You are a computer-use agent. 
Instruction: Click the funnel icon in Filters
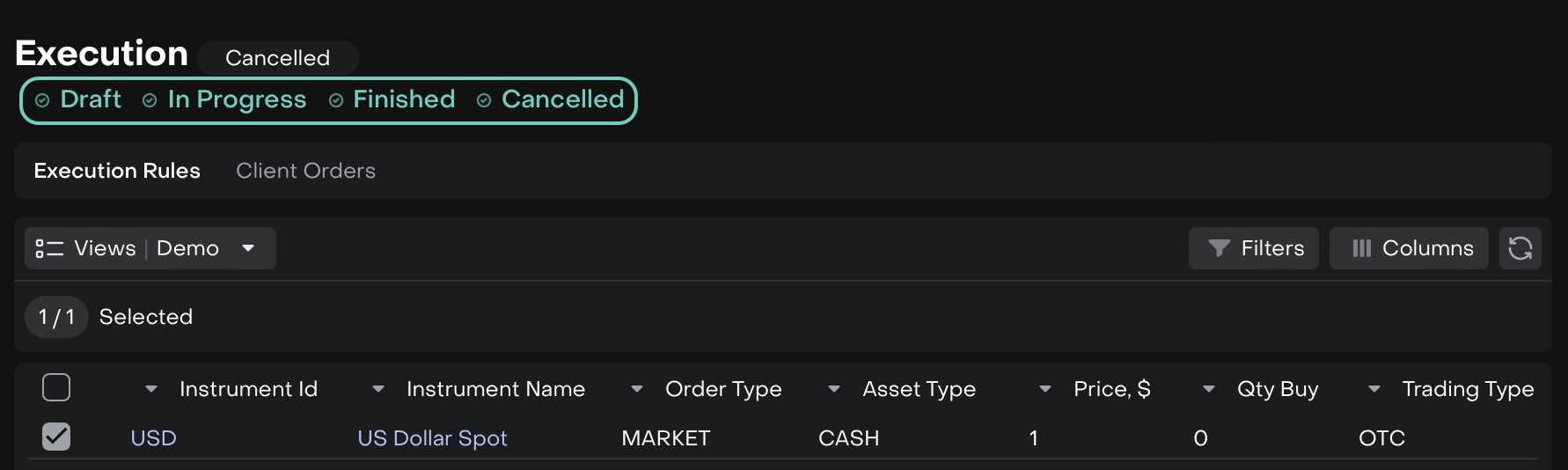coord(1219,248)
